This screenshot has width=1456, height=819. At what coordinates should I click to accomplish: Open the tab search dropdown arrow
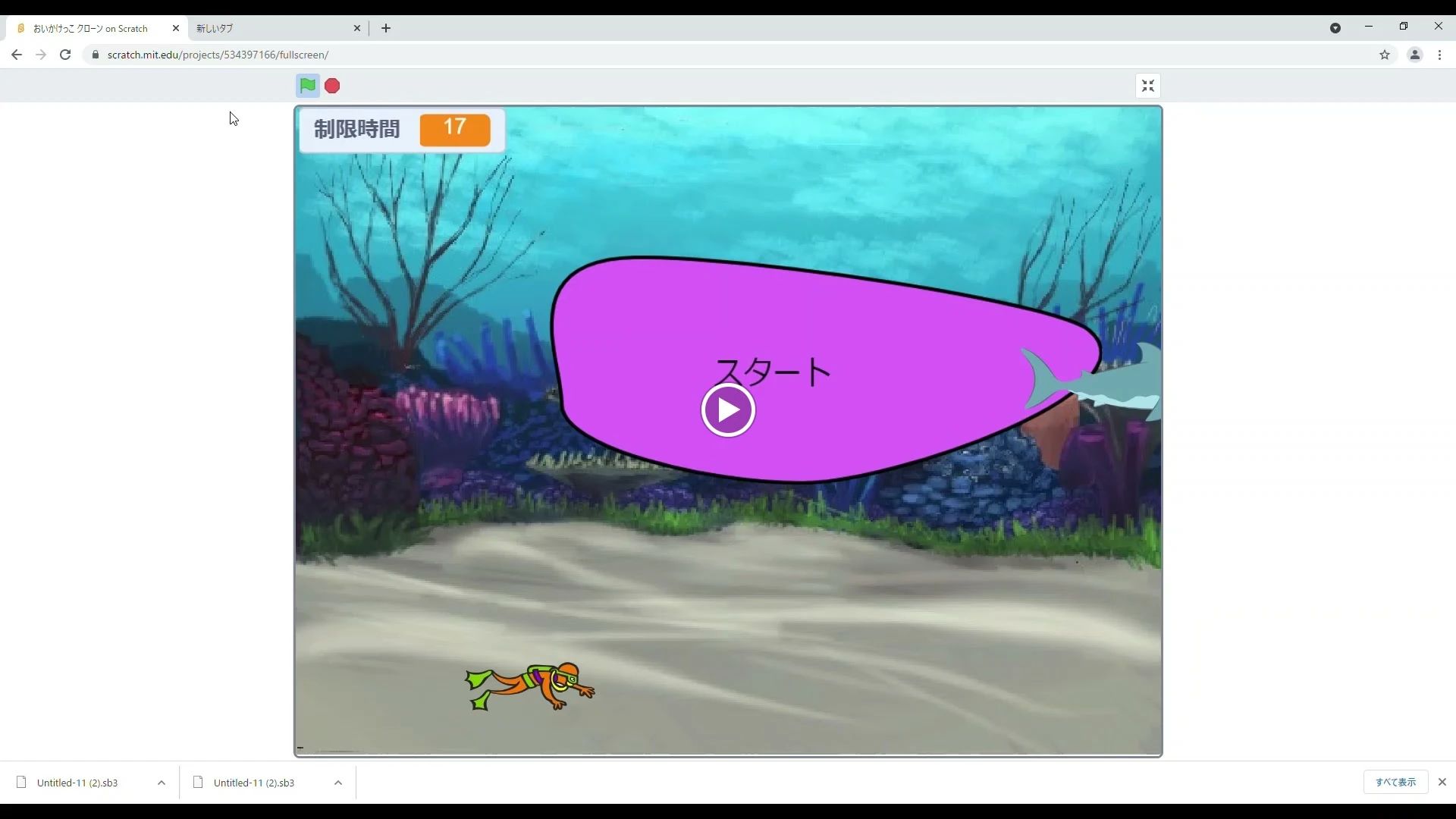pos(1335,28)
